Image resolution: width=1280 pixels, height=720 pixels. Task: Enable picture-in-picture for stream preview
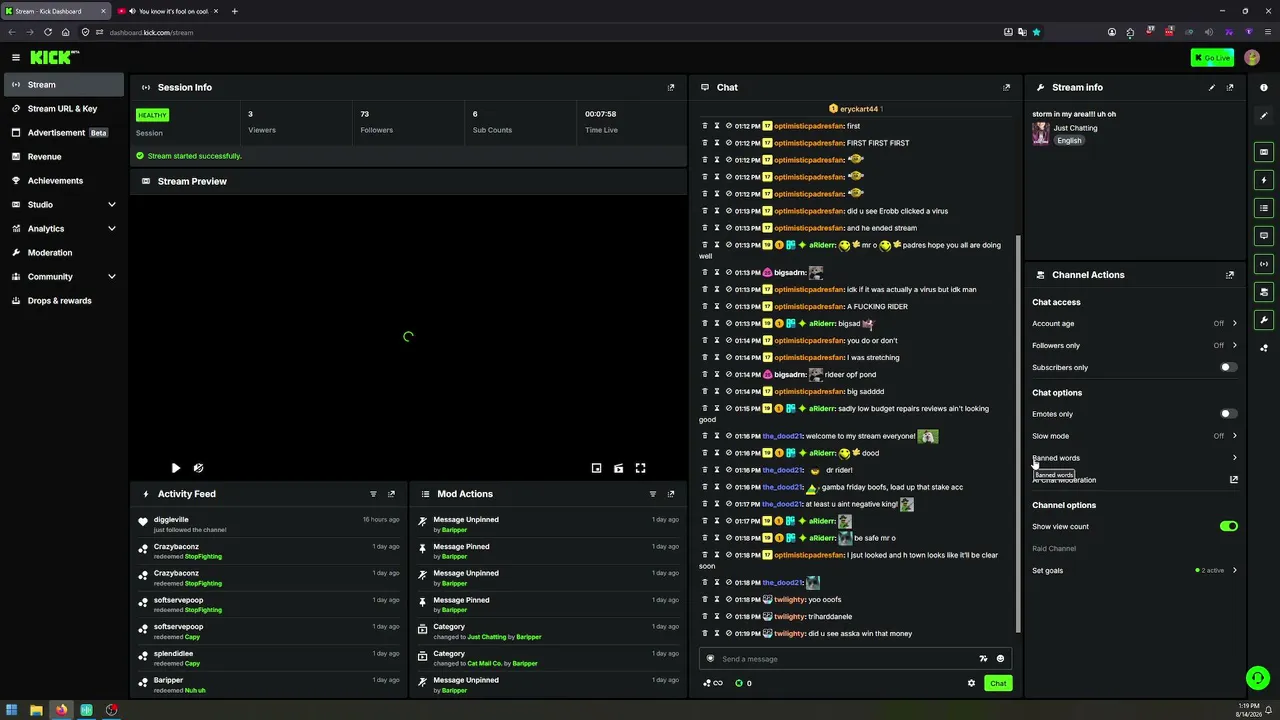pos(597,468)
